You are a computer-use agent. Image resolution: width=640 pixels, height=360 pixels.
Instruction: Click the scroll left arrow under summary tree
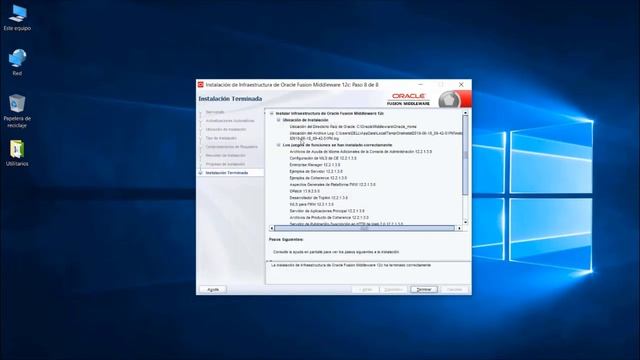272,228
